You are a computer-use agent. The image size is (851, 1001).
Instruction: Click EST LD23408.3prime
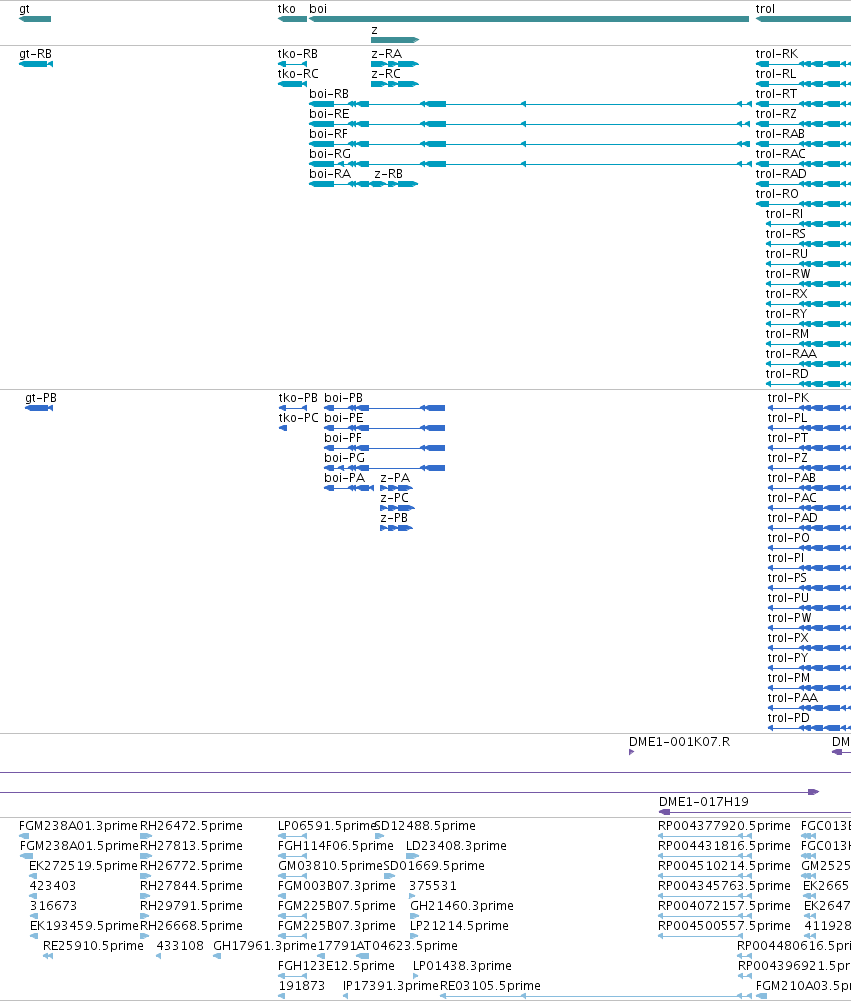456,846
